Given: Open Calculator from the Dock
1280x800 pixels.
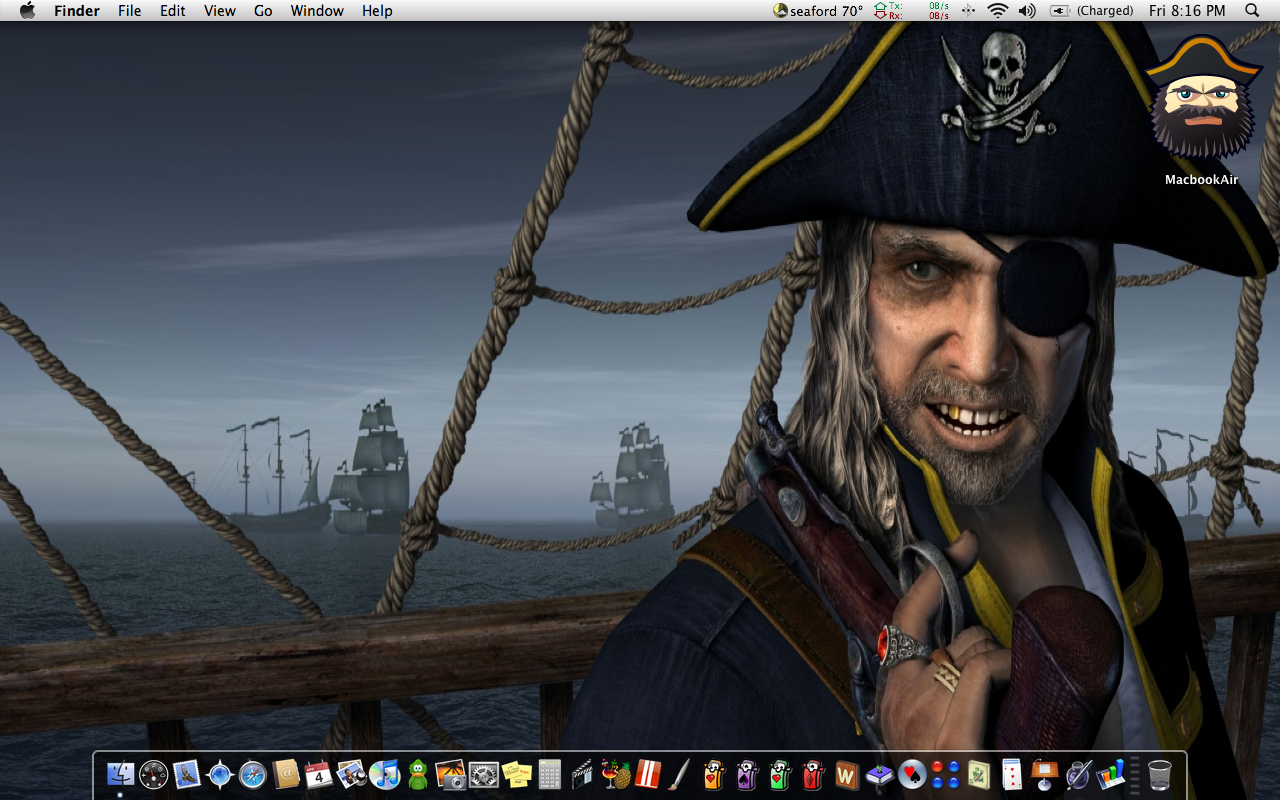Looking at the screenshot, I should pos(549,774).
